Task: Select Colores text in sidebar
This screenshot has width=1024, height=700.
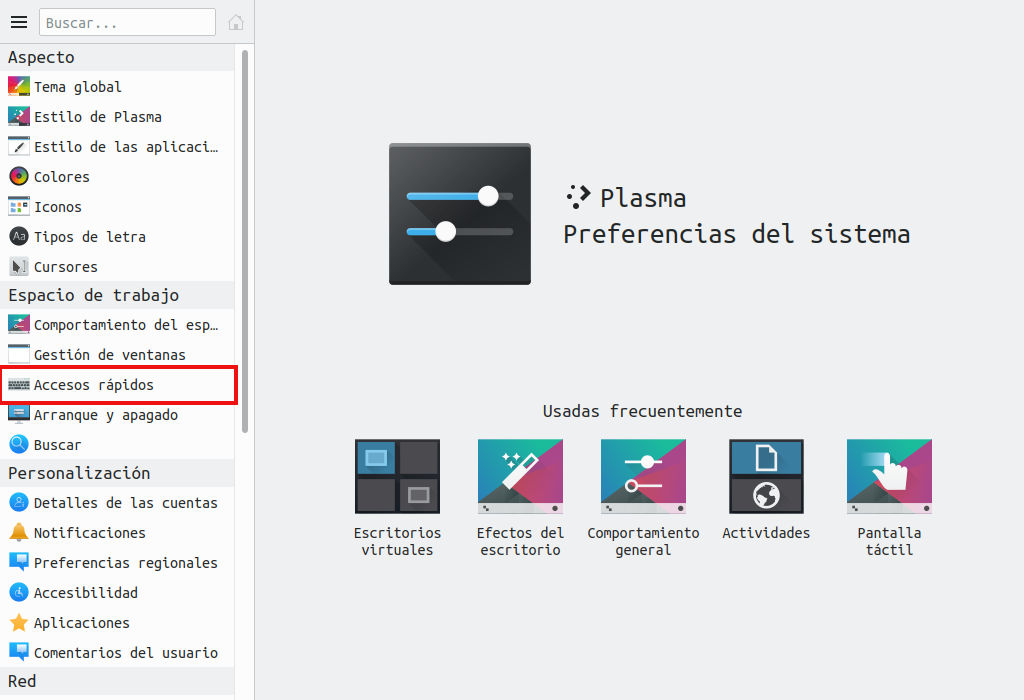Action: [x=61, y=177]
